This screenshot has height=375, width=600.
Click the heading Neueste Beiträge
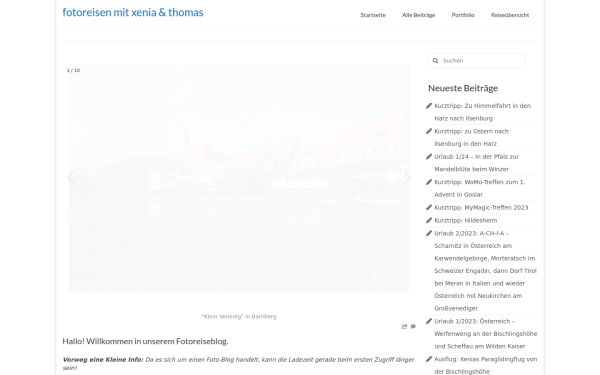coord(463,88)
